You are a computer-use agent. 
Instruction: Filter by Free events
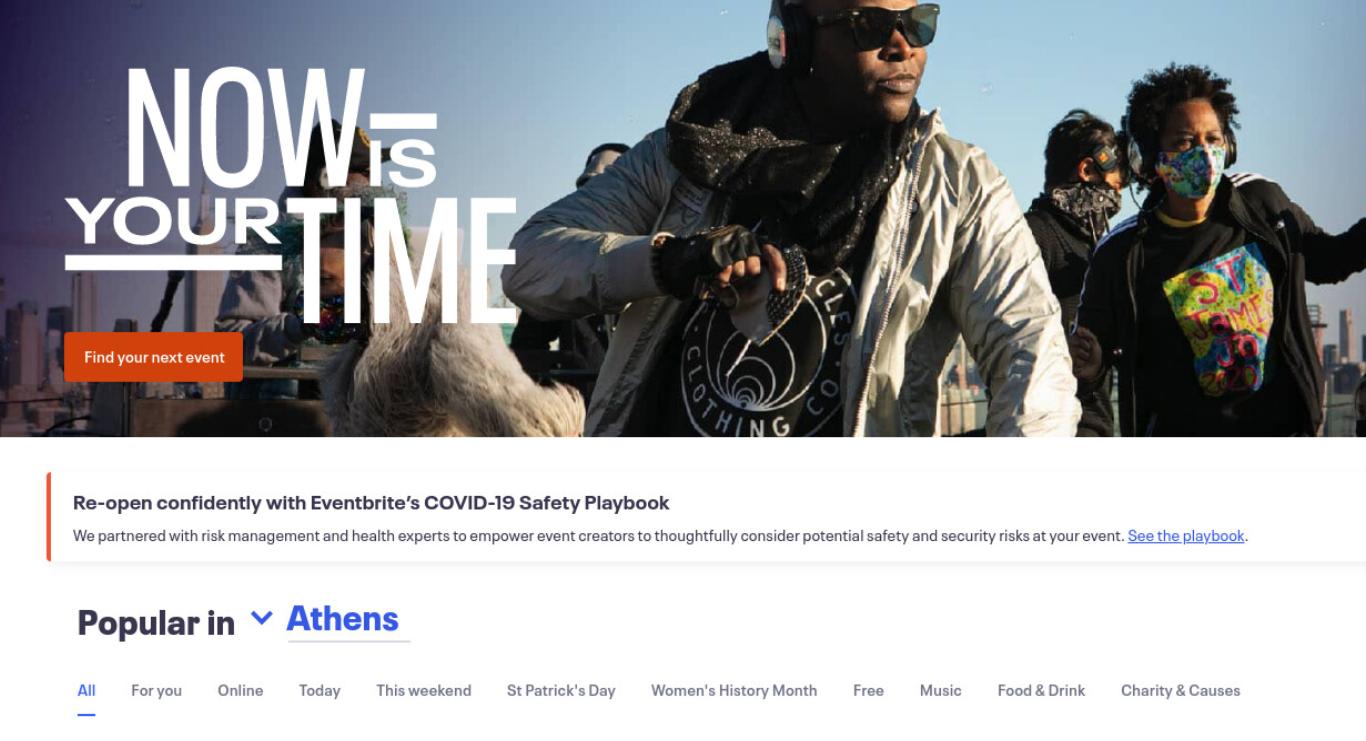868,690
